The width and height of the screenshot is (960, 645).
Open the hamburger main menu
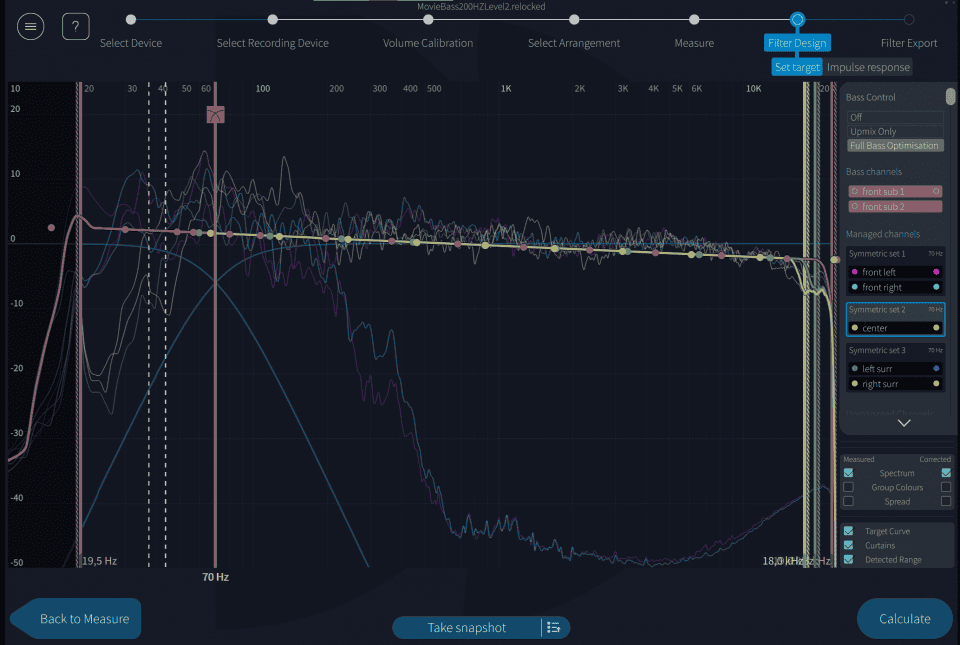click(x=31, y=27)
